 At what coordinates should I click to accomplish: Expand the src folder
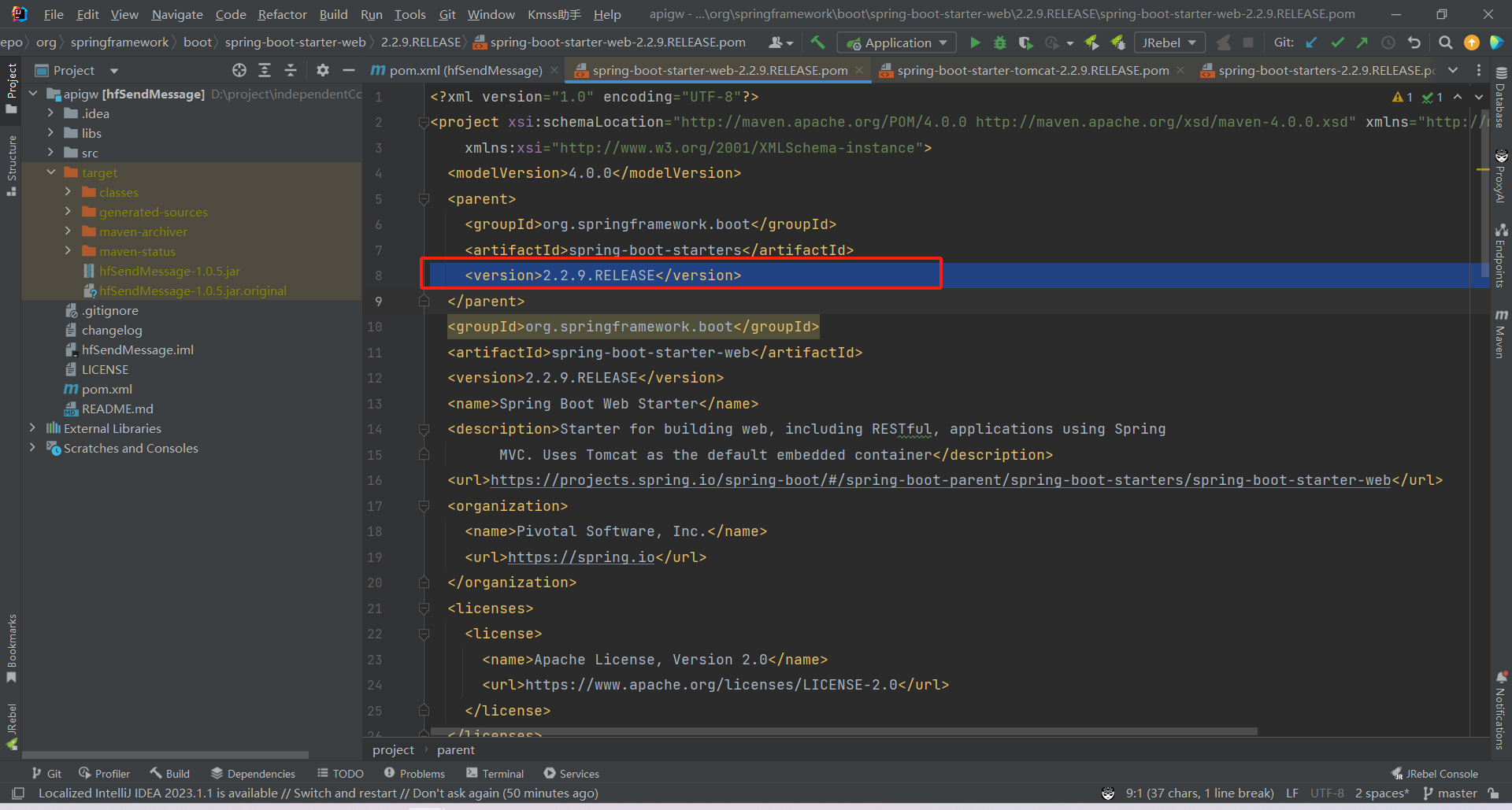(51, 153)
